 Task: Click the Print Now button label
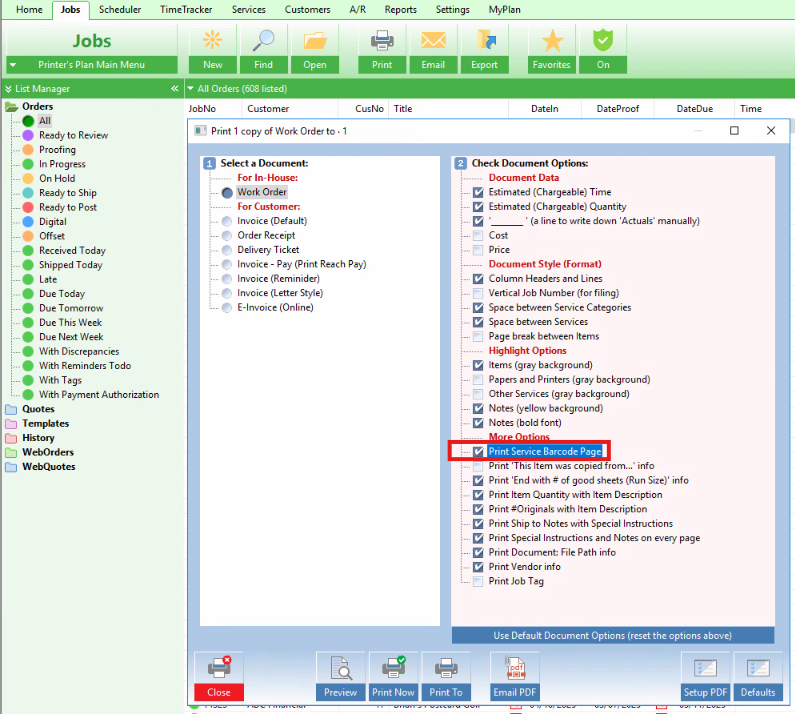393,692
